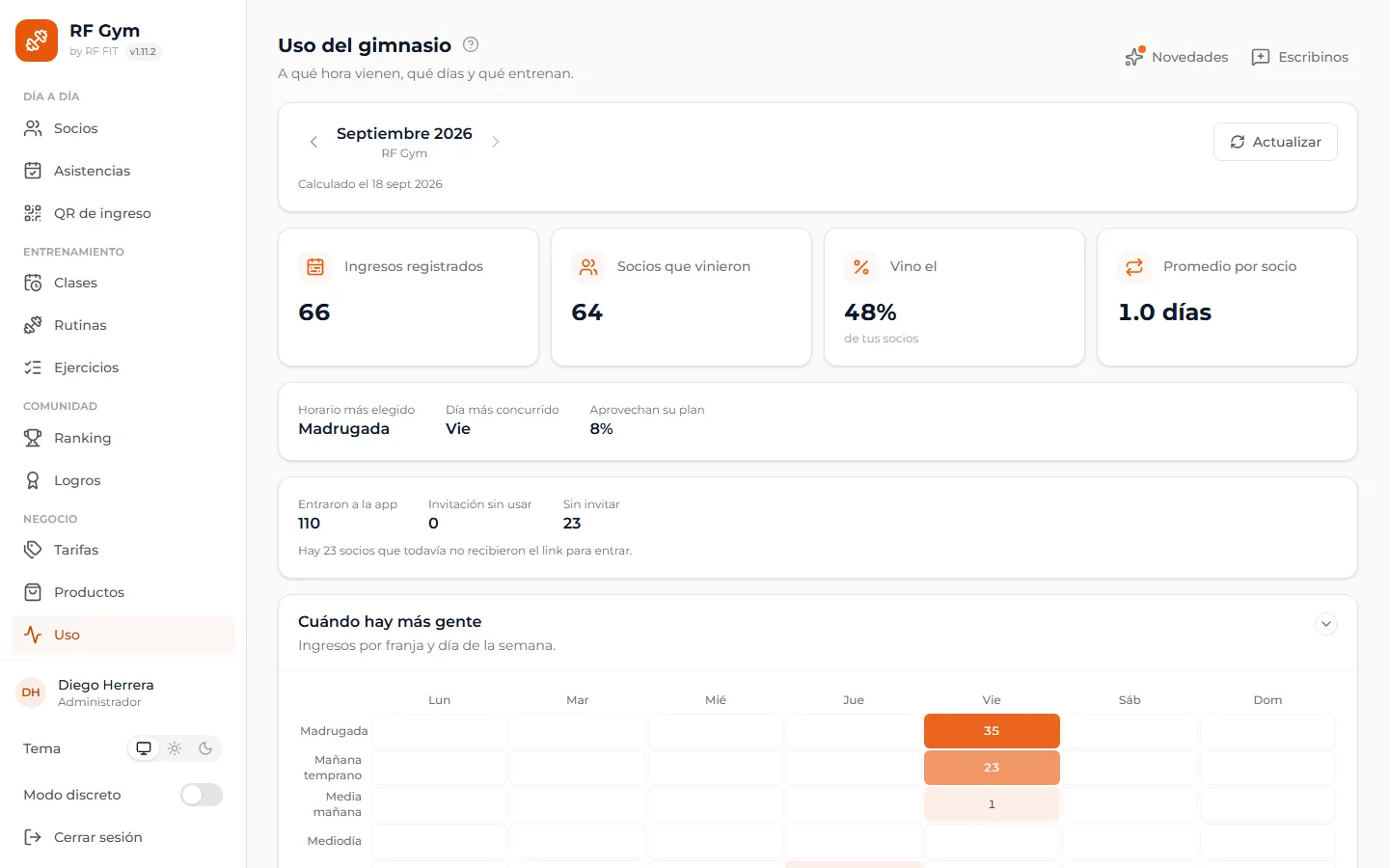The width and height of the screenshot is (1389, 868).
Task: Click the Socios que vinieron people icon
Action: tap(588, 267)
